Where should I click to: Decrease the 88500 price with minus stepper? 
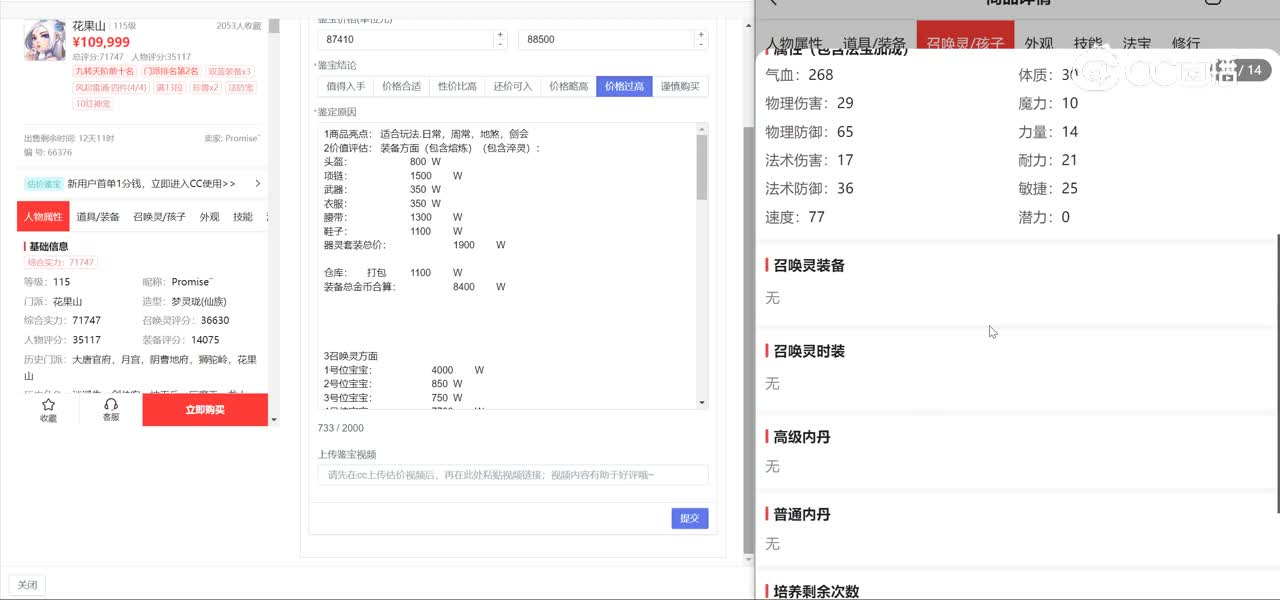coord(700,44)
